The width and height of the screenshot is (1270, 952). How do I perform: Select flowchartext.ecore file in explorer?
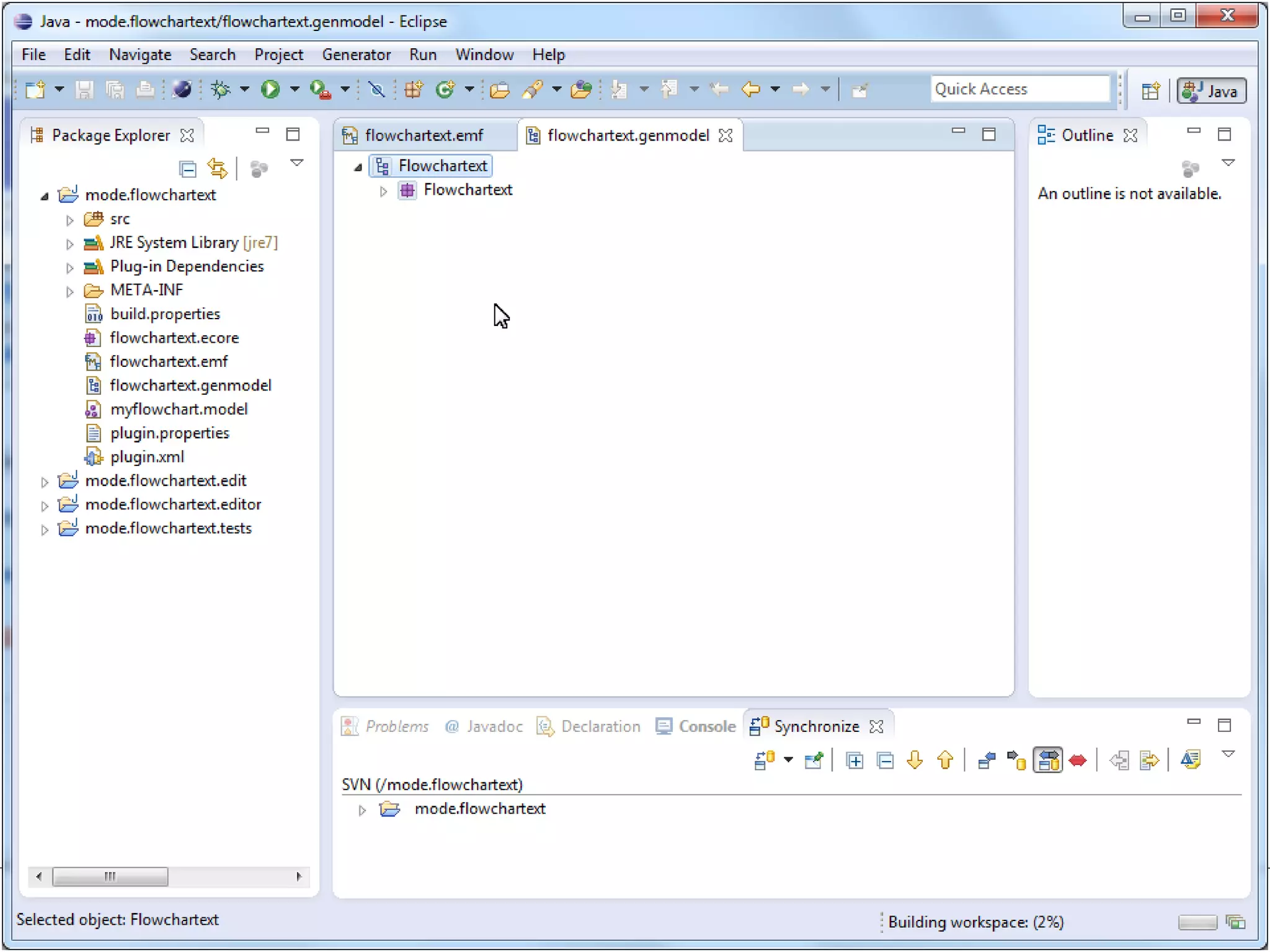coord(174,338)
